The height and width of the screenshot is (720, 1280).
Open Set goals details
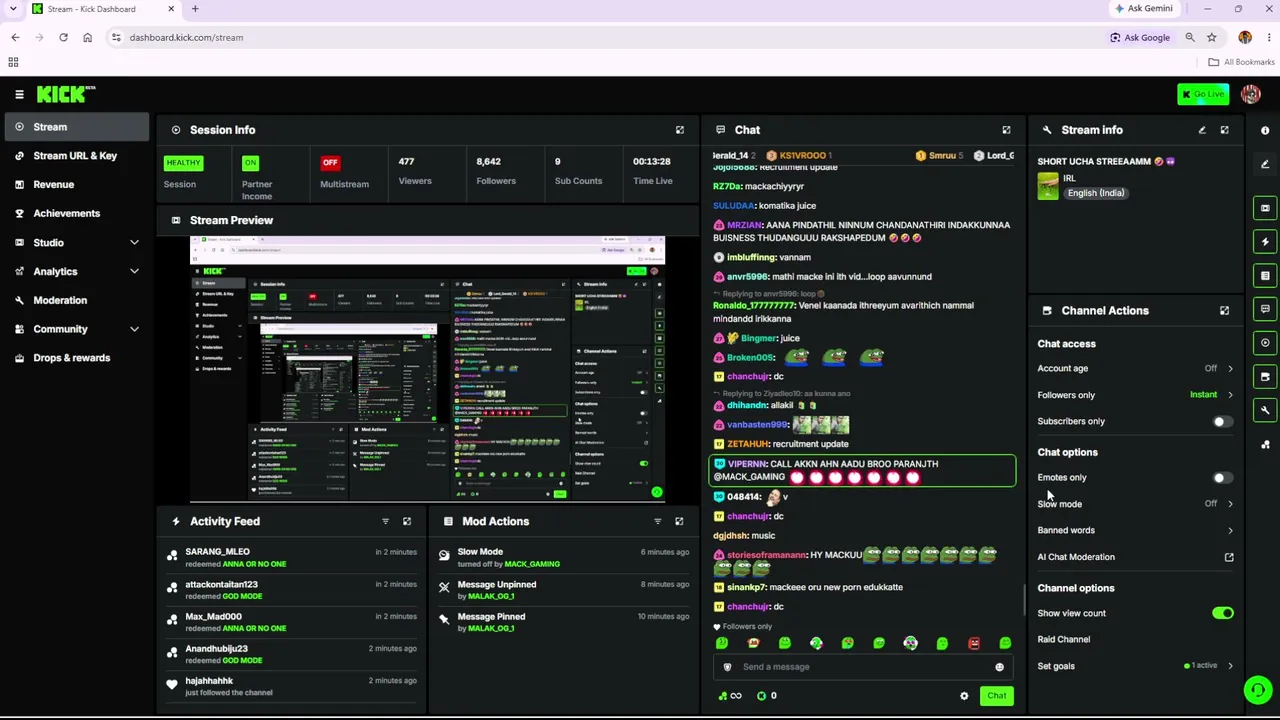tap(1136, 666)
